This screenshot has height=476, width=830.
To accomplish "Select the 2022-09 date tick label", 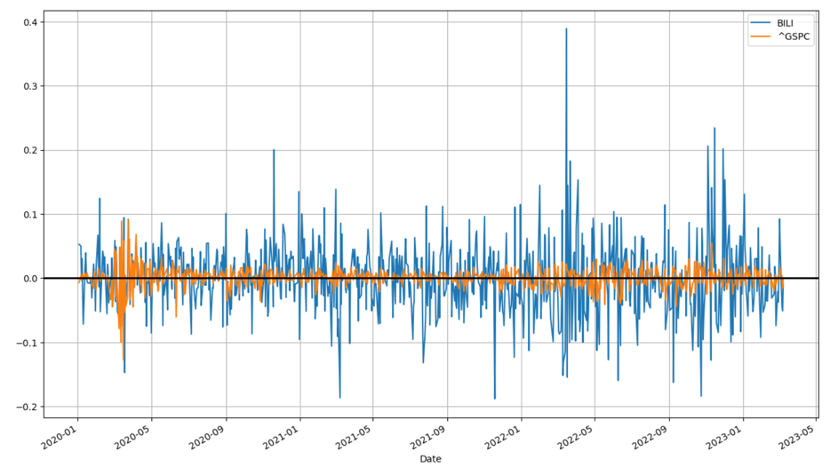I will 652,436.
